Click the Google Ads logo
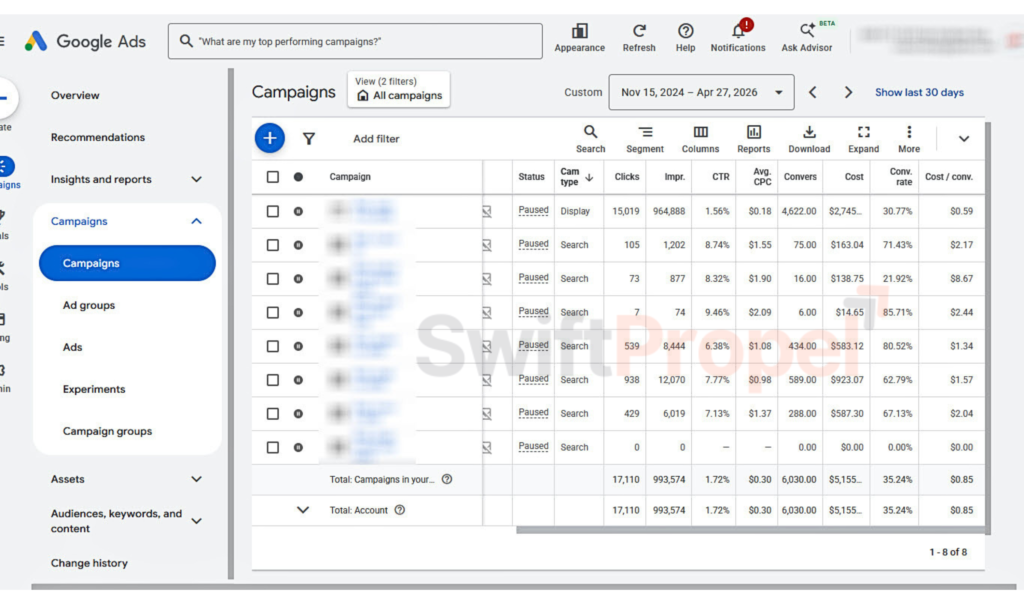 click(x=85, y=41)
